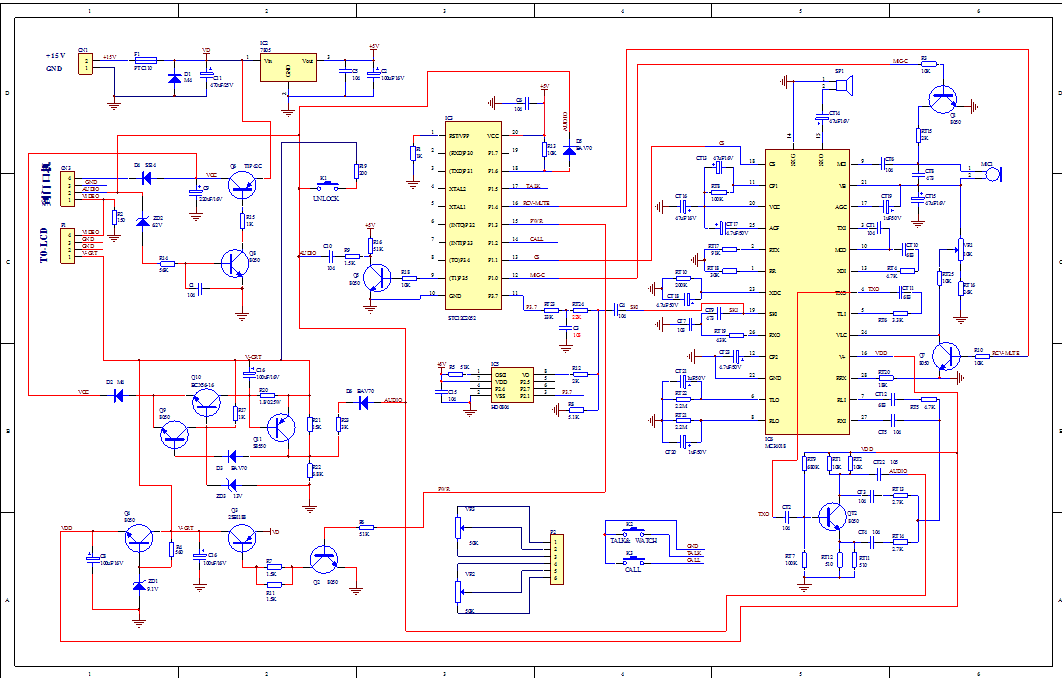This screenshot has height=678, width=1062.
Task: Click the VR3 50K potentiometer
Action: (459, 527)
